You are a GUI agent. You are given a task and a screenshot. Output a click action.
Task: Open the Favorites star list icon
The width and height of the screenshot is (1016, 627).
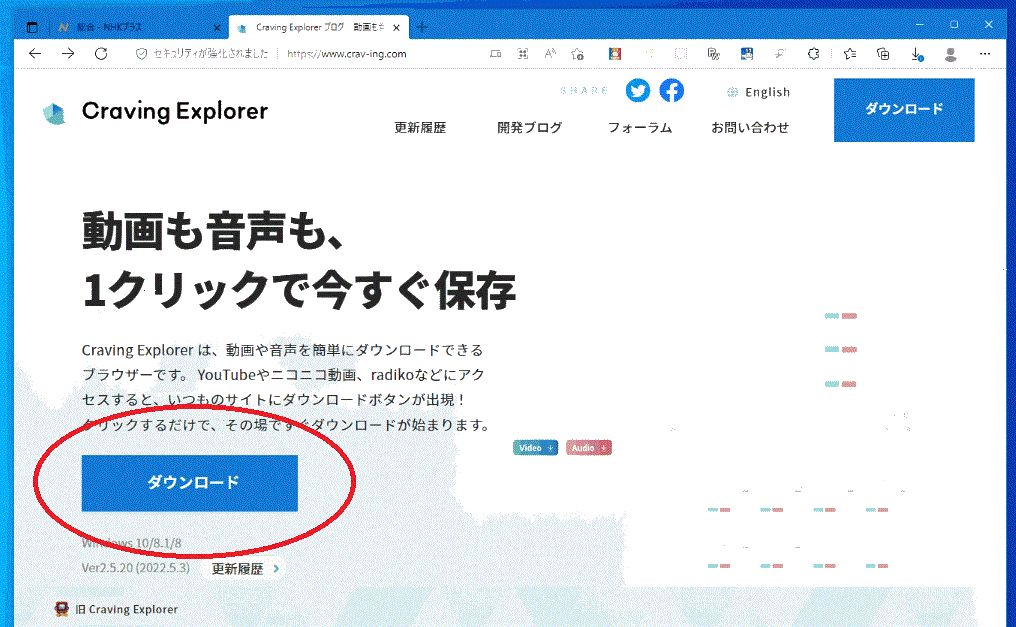coord(849,54)
